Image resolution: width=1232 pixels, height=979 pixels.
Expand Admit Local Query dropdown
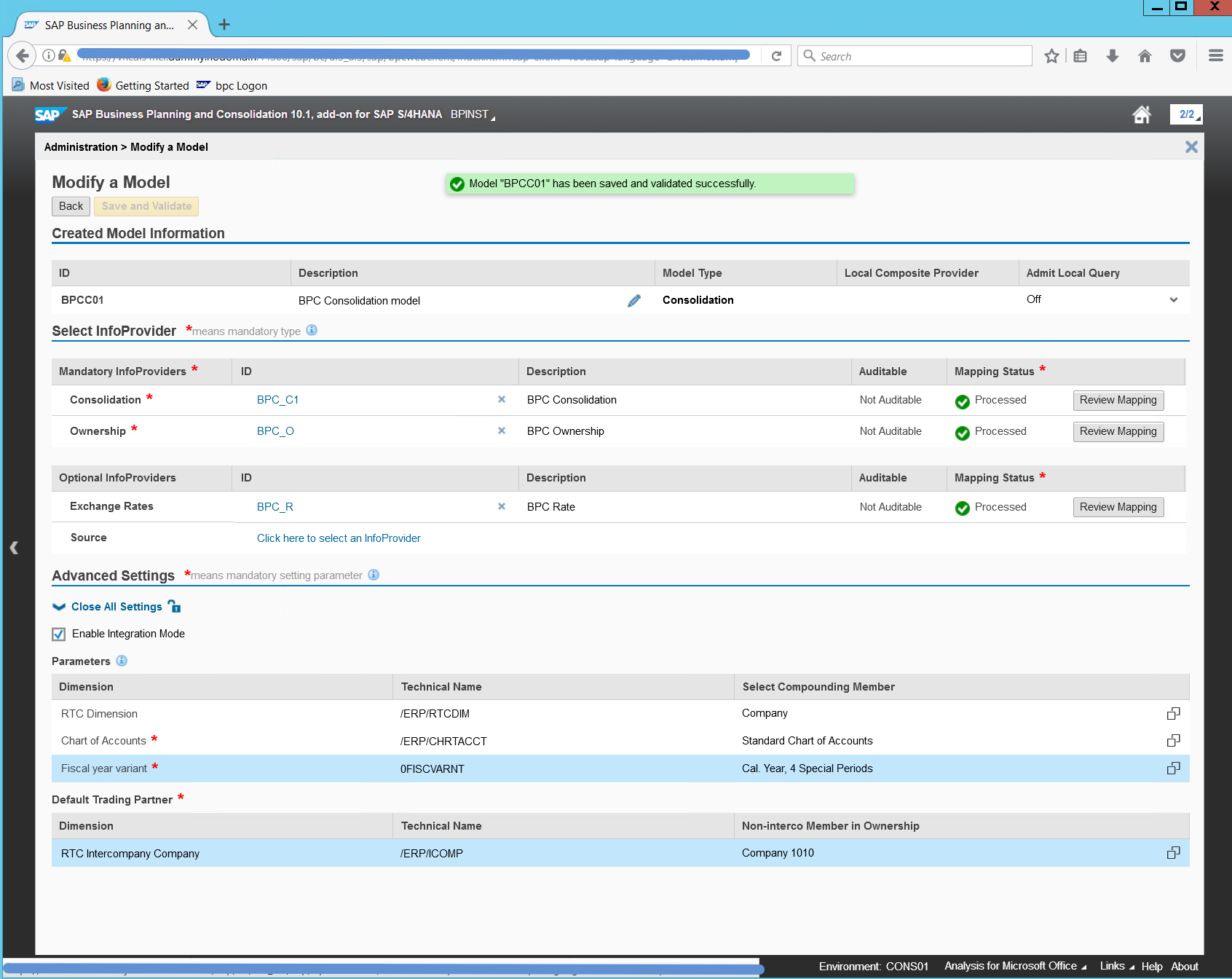tap(1173, 300)
